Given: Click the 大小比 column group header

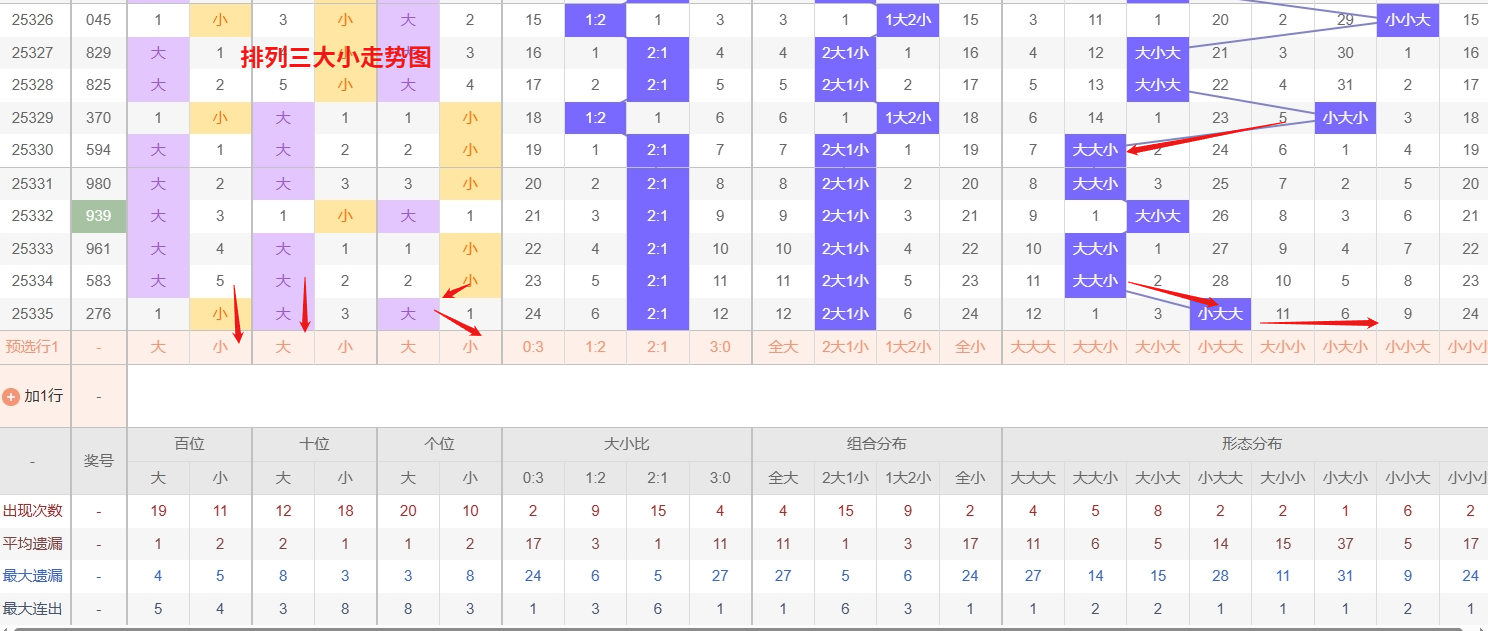Looking at the screenshot, I should tap(626, 444).
